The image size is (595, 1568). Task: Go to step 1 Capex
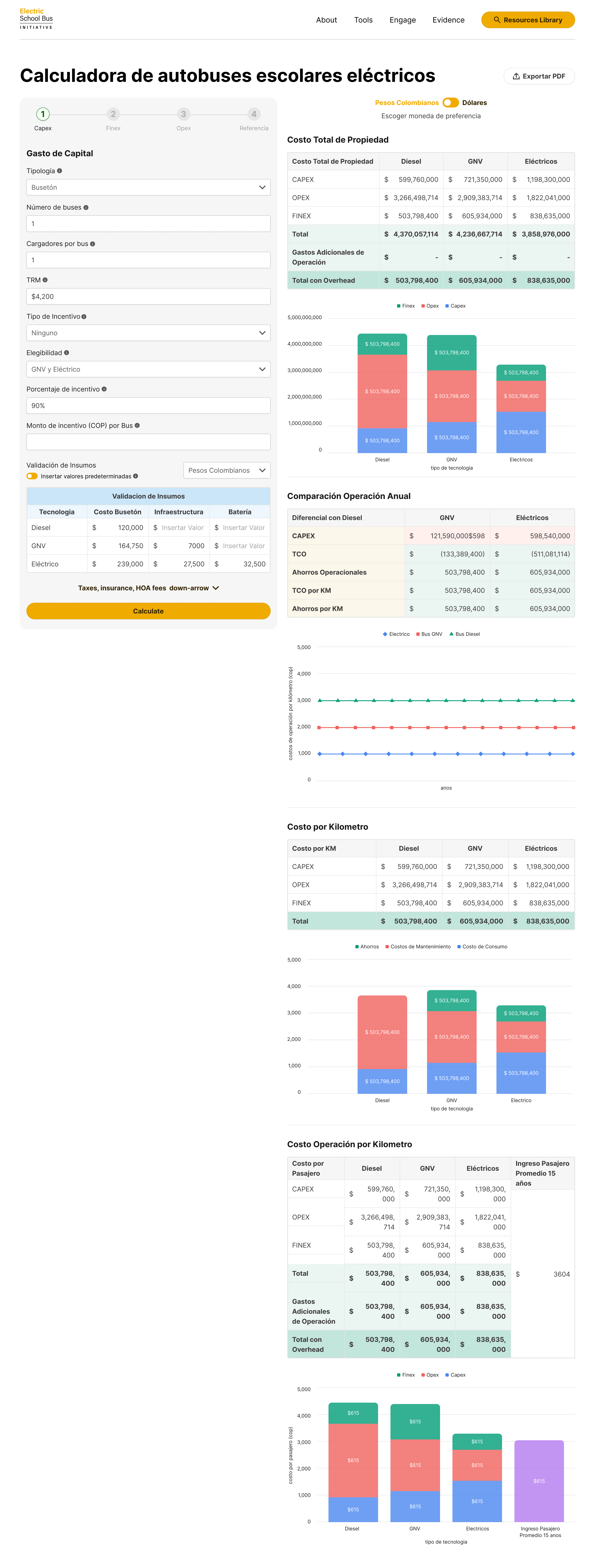(43, 115)
